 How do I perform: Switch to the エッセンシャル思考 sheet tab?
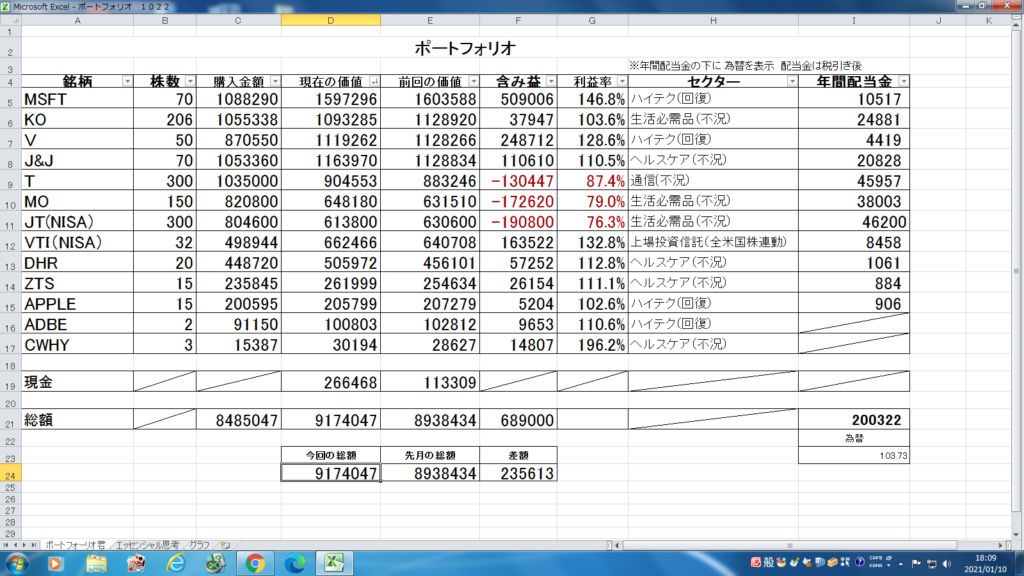click(147, 545)
